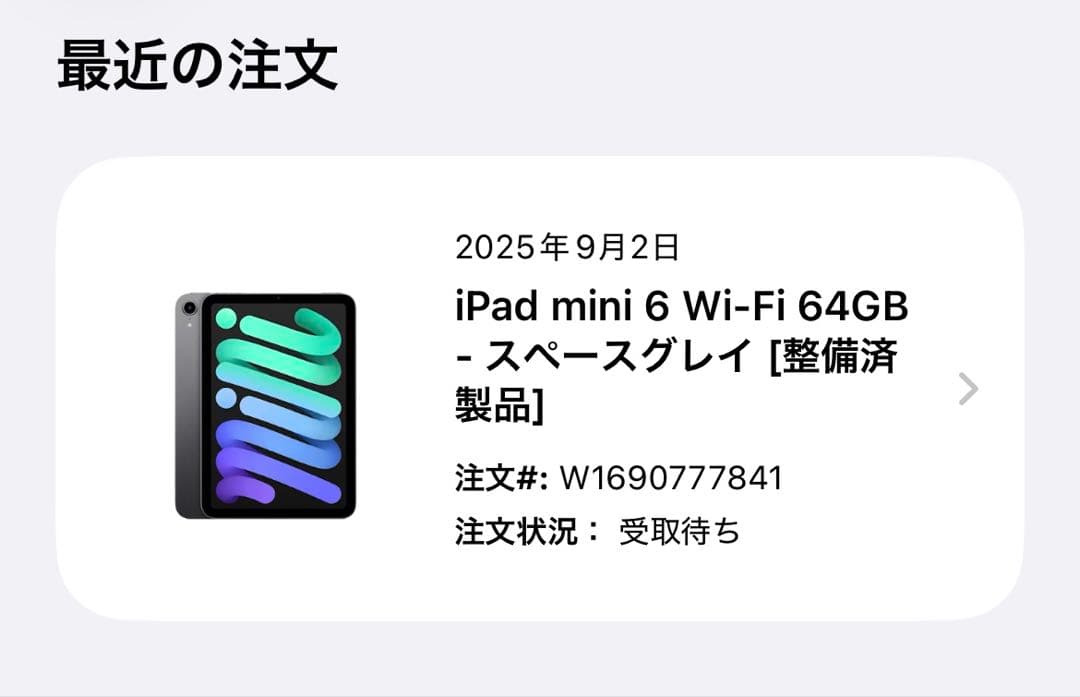
Task: Click the 注文状況 label
Action: [516, 531]
